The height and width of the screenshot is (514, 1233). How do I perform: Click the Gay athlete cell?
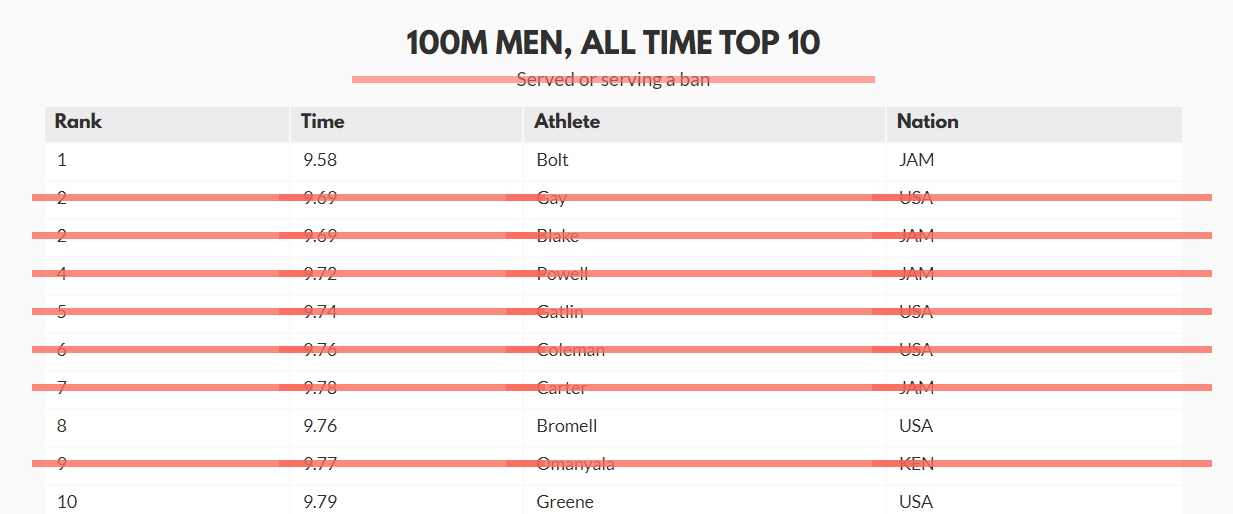[x=551, y=198]
